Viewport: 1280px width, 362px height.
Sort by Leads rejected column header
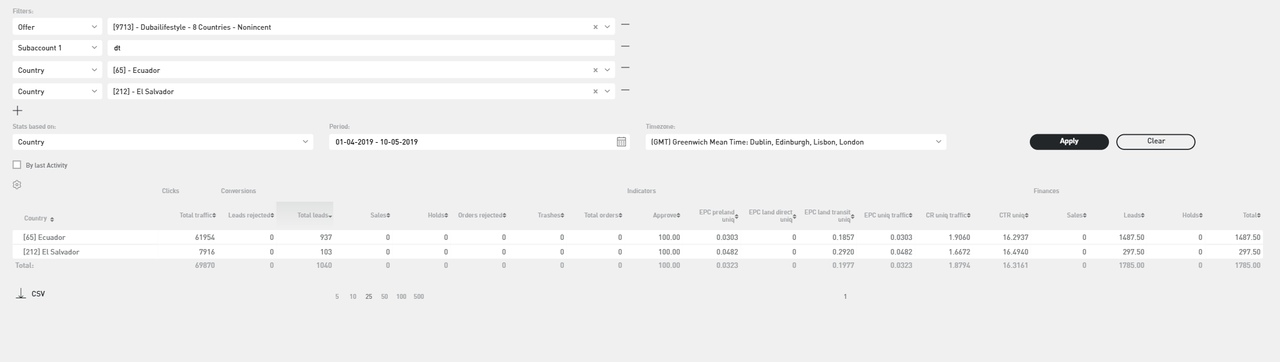pos(251,215)
